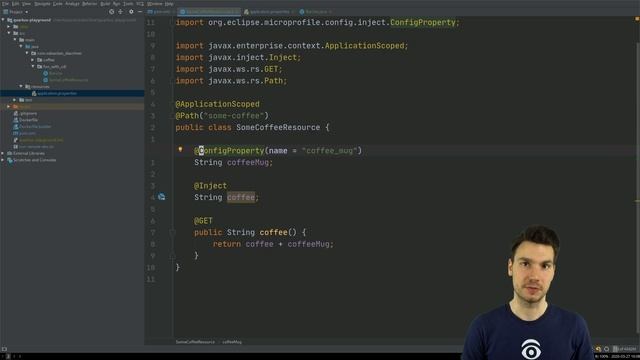The height and width of the screenshot is (360, 640).
Task: Hide the Project tool window
Action: (140, 12)
